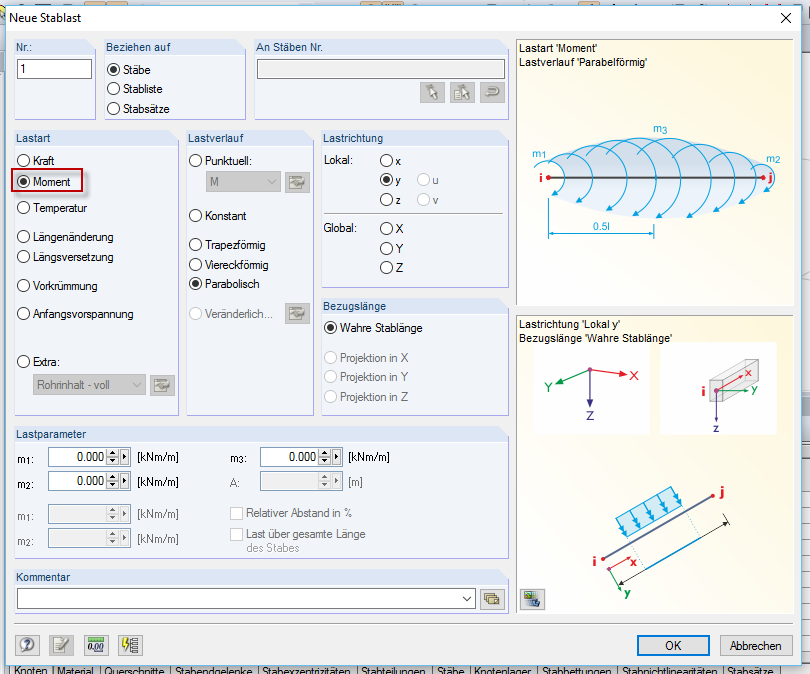Choose Konstant load distribution
Viewport: 810px width, 674px height.
195,215
